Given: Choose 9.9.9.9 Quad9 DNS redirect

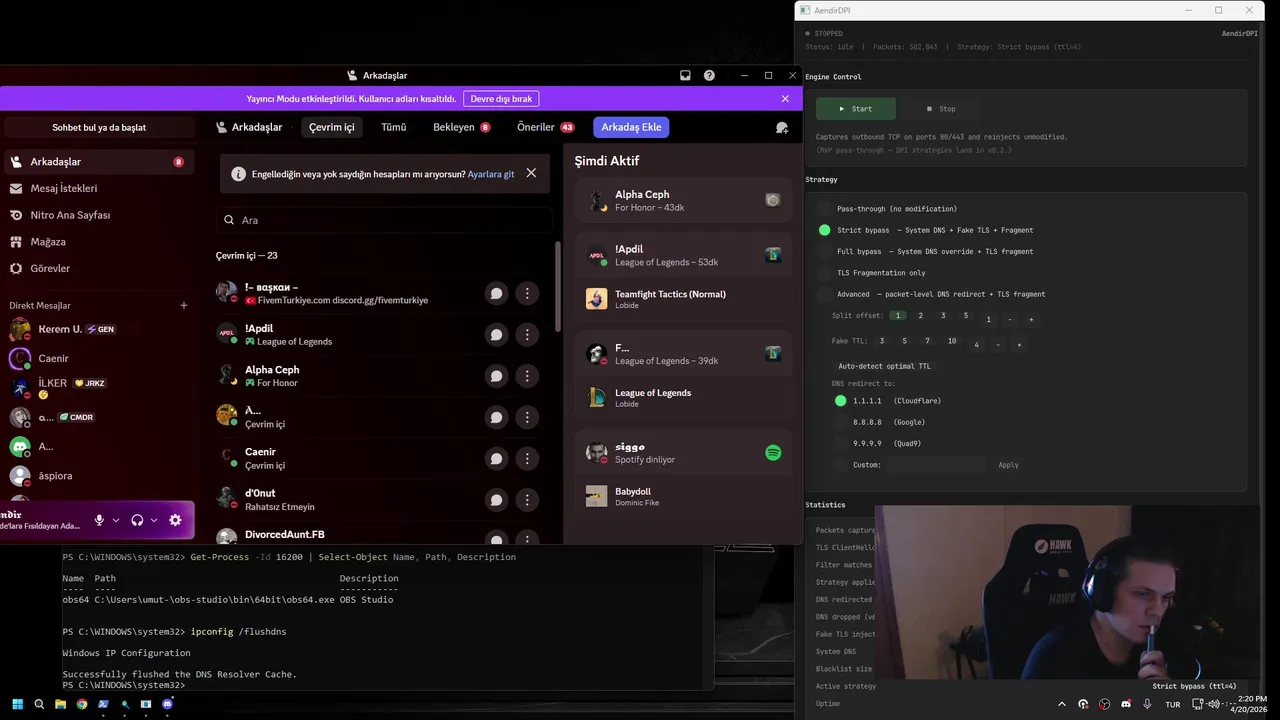Looking at the screenshot, I should click(840, 443).
